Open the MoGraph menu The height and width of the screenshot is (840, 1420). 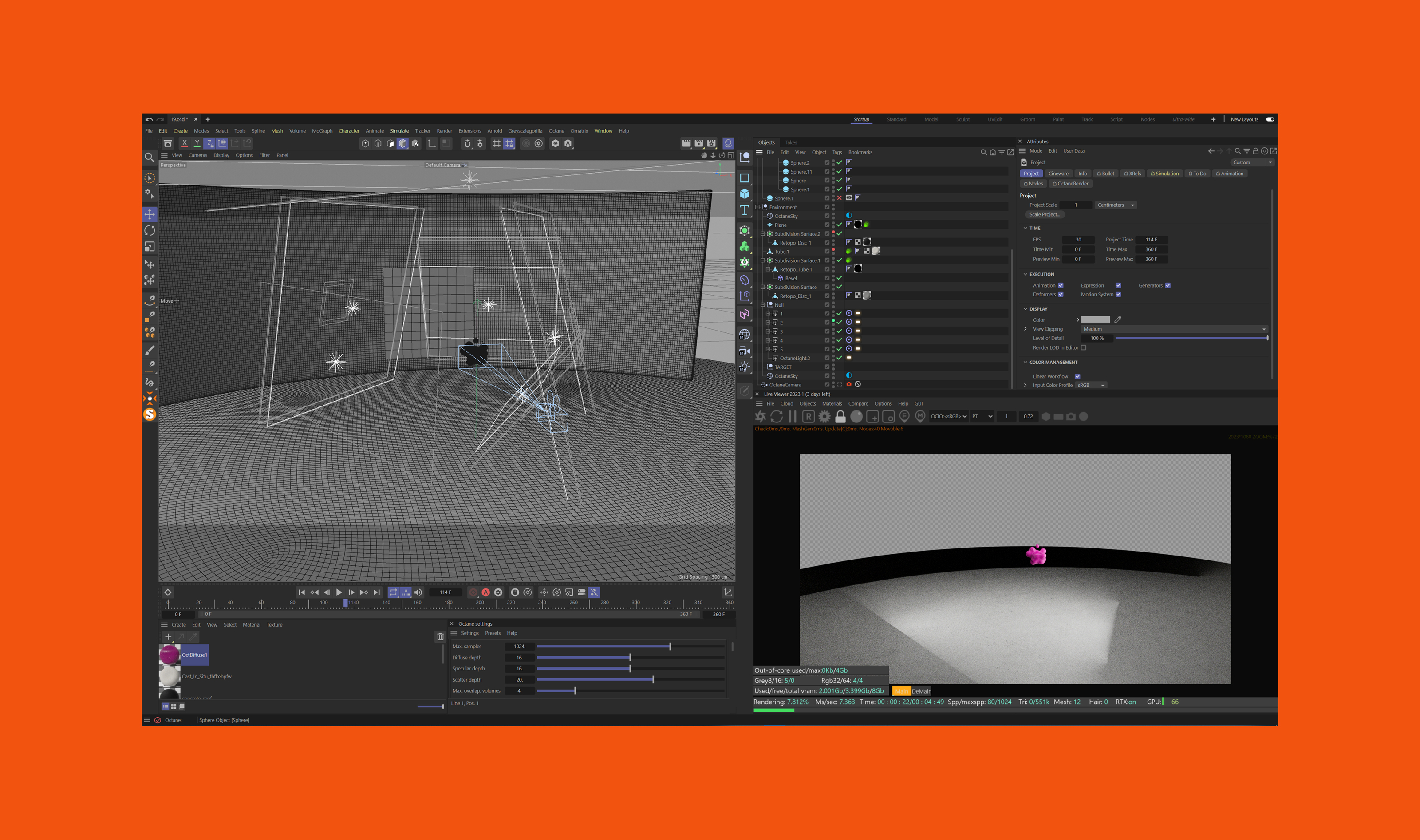coord(322,131)
